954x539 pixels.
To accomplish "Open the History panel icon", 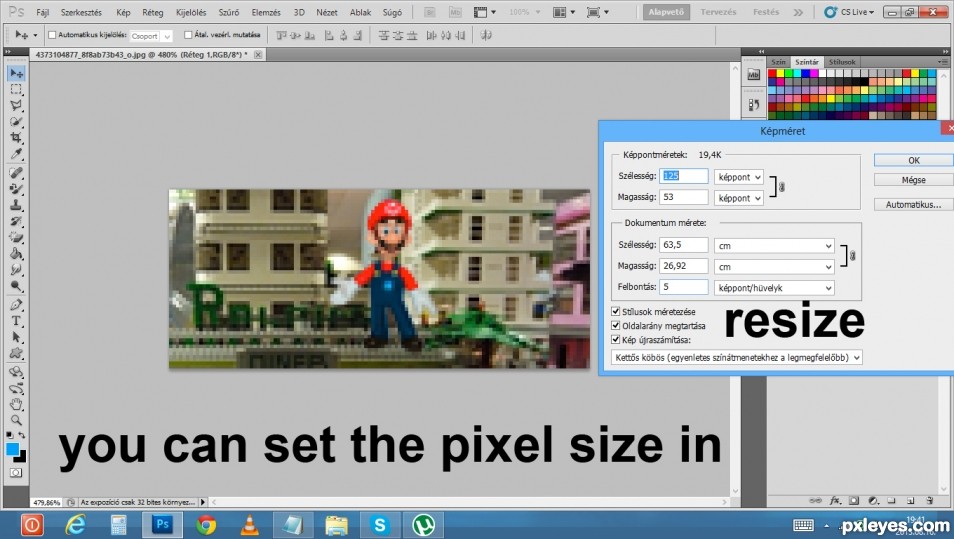I will click(753, 105).
